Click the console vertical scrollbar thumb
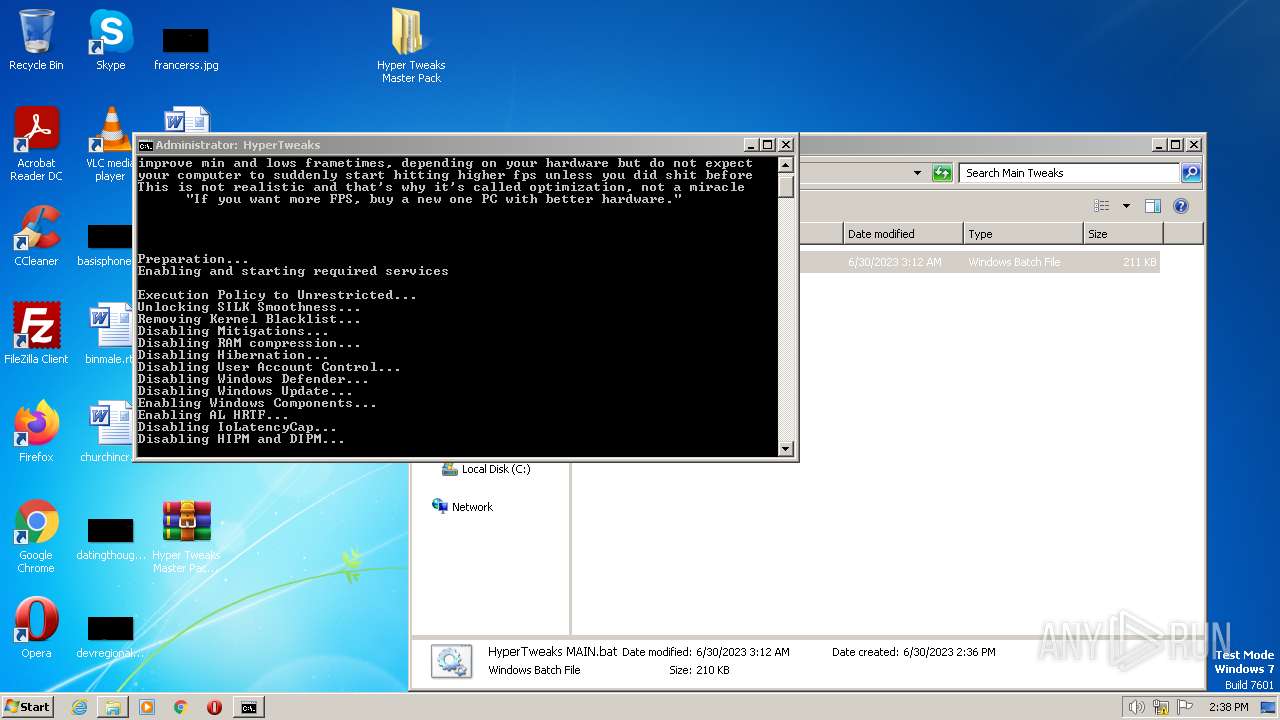Viewport: 1280px width, 720px height. point(786,186)
